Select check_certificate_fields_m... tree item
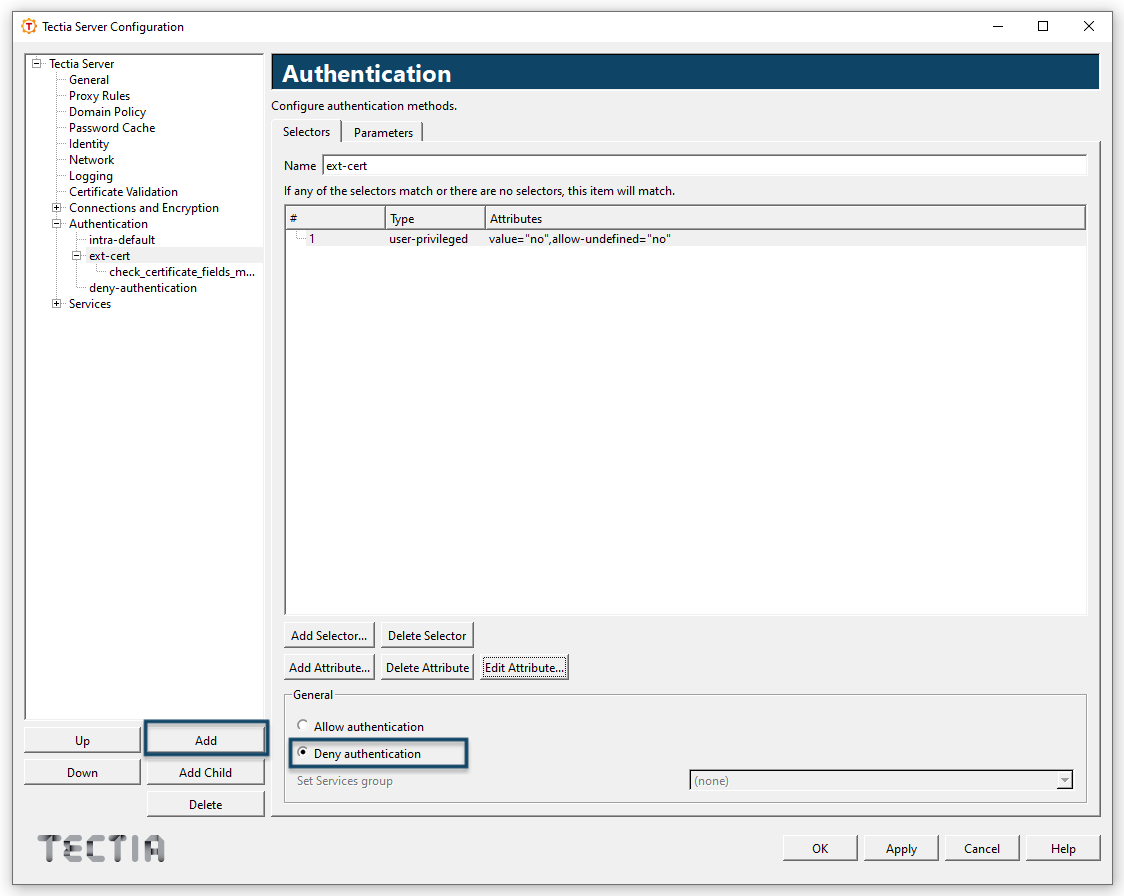 tap(182, 272)
